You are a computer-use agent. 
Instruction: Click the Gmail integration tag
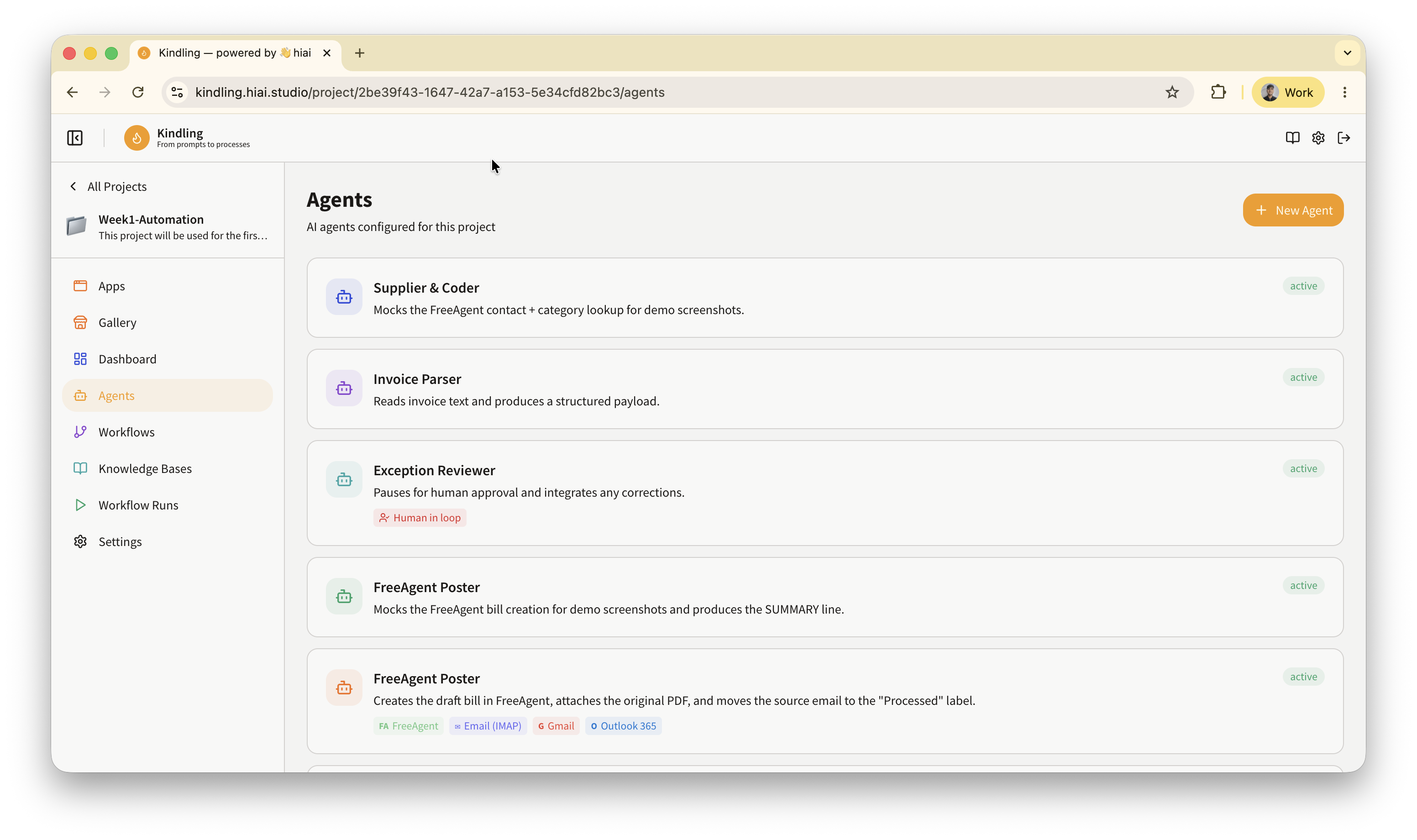pyautogui.click(x=556, y=726)
